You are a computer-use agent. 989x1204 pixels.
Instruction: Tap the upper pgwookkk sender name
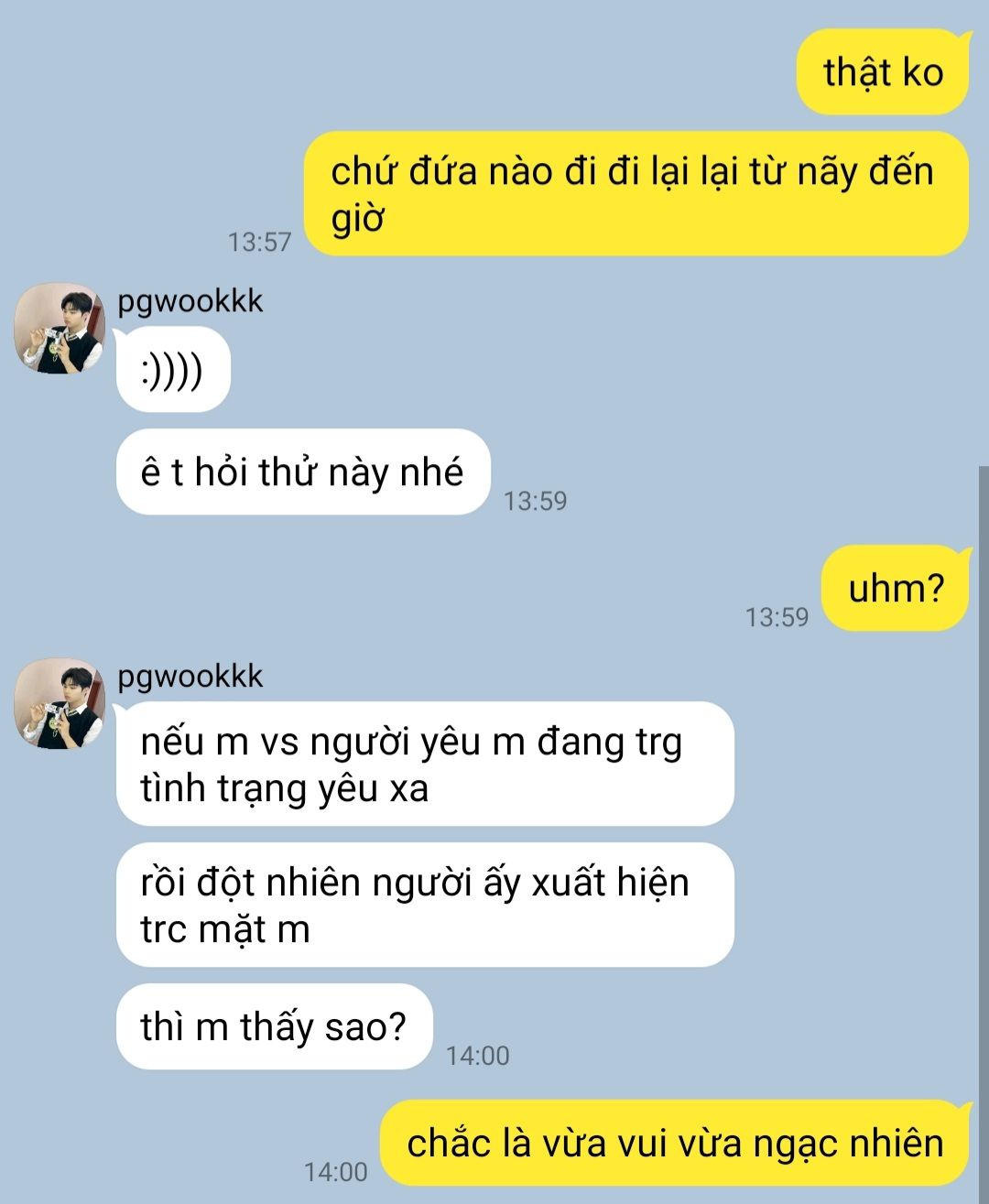click(x=190, y=301)
